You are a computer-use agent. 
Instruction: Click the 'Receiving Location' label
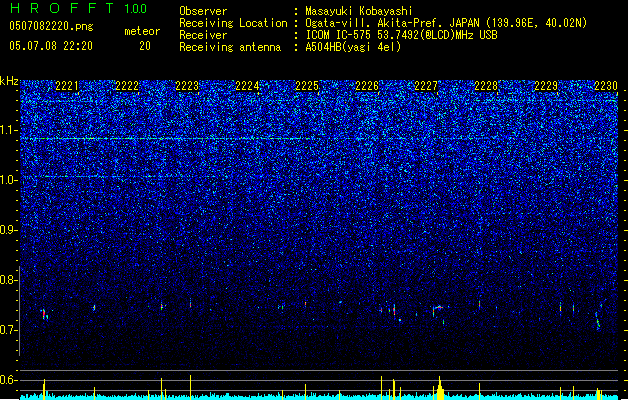[233, 23]
